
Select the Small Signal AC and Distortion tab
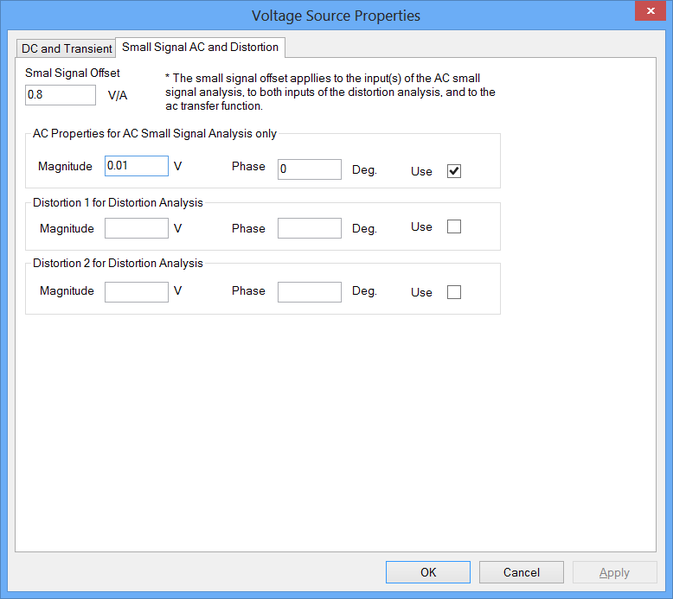pyautogui.click(x=200, y=47)
